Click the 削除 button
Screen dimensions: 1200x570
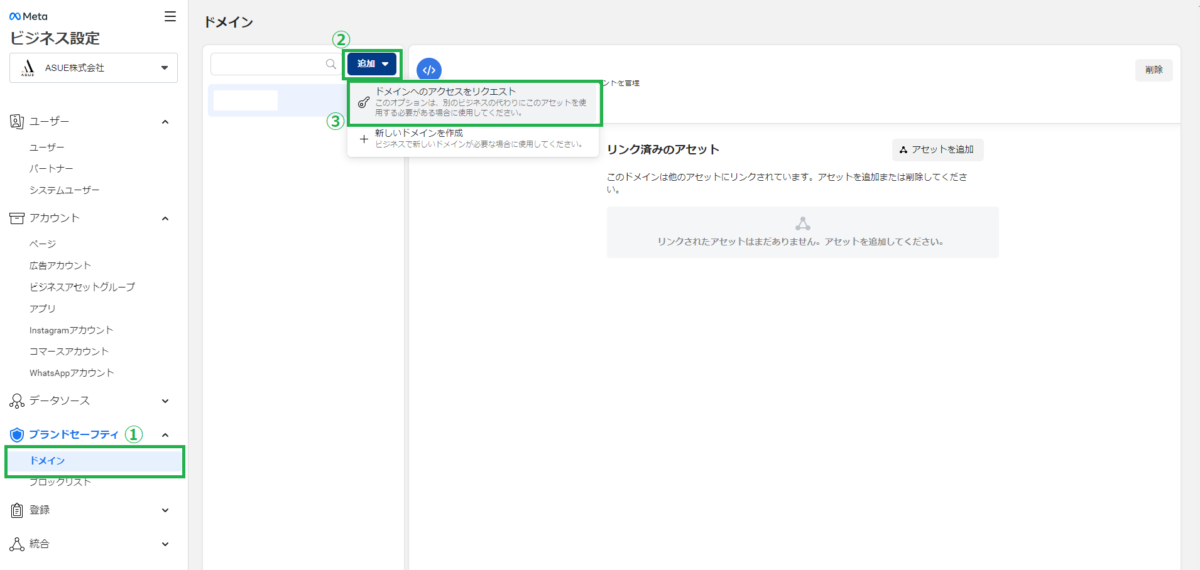click(x=1153, y=70)
